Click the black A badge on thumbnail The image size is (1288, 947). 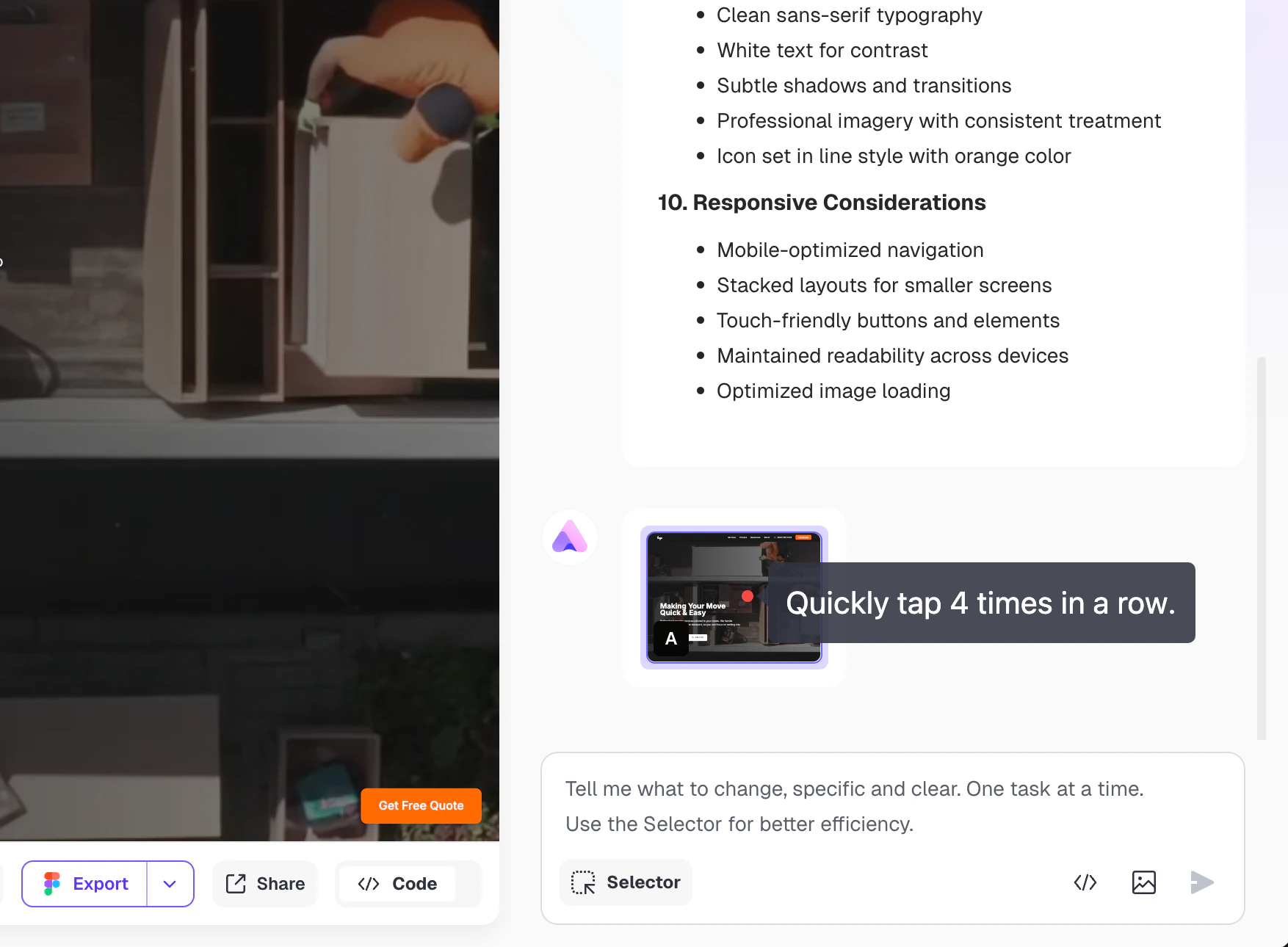[x=671, y=639]
